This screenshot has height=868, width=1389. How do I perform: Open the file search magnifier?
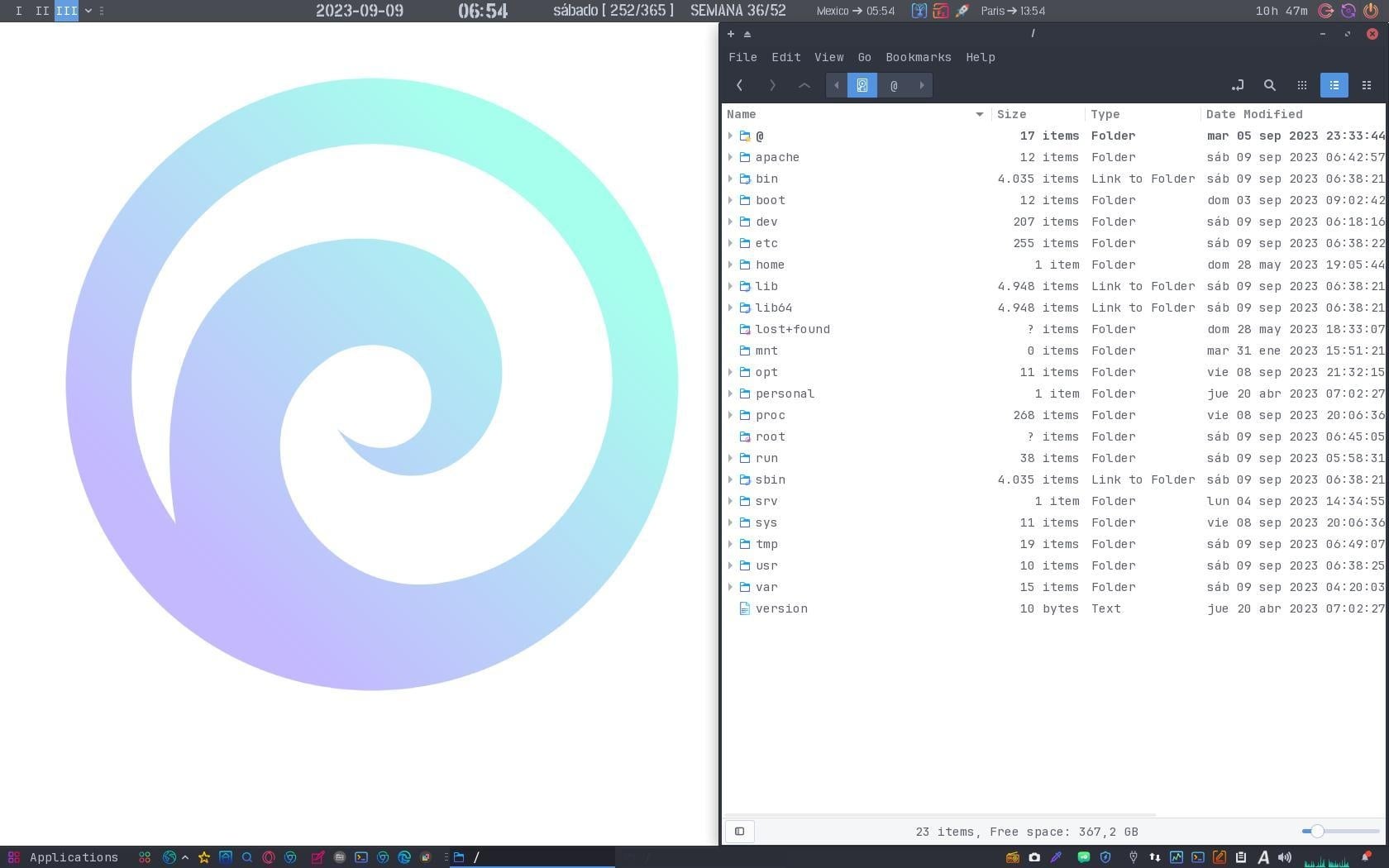pos(1270,85)
